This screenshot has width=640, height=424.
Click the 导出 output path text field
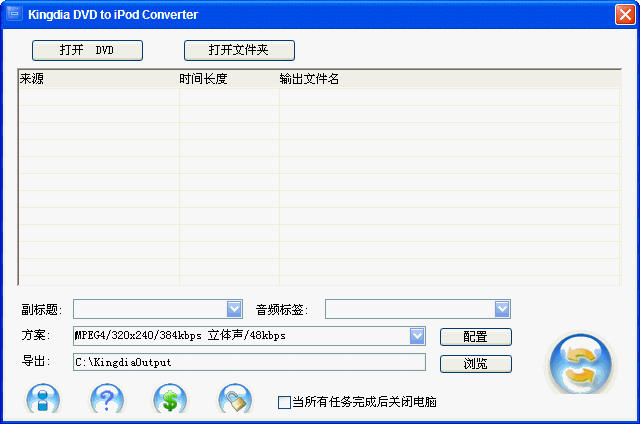[x=249, y=362]
